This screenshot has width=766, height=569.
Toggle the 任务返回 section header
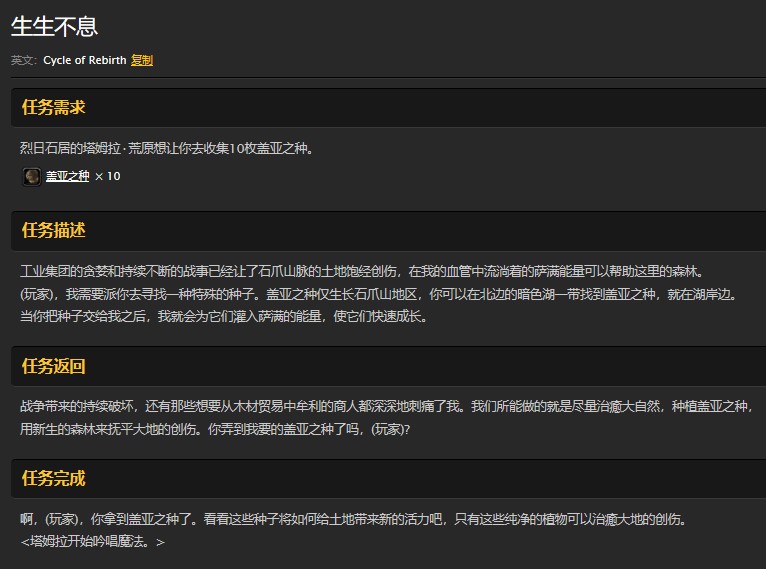pos(54,366)
